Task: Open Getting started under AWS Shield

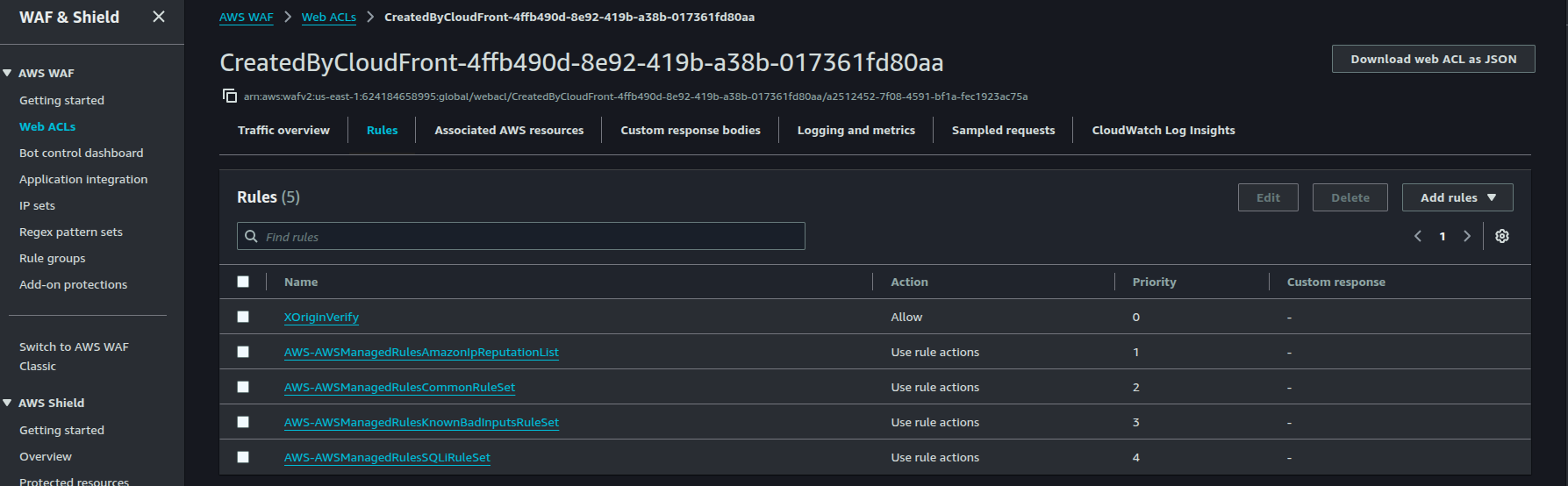Action: coord(61,430)
